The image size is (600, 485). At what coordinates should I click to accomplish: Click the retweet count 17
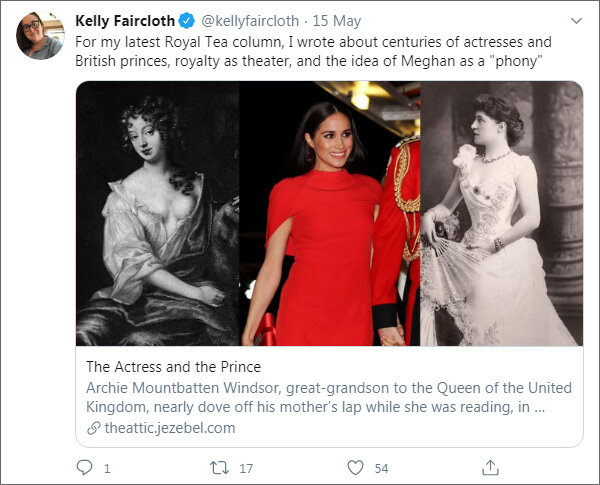tap(246, 467)
